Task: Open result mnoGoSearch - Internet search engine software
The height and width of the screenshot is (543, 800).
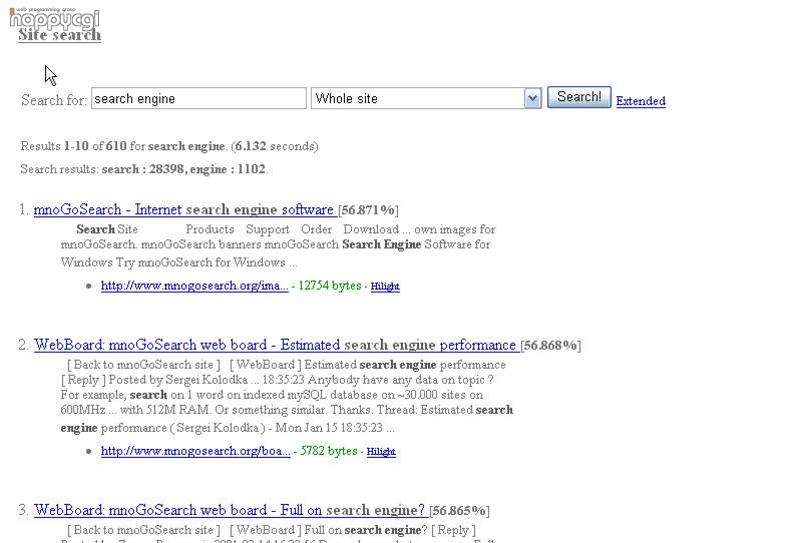Action: (x=184, y=210)
